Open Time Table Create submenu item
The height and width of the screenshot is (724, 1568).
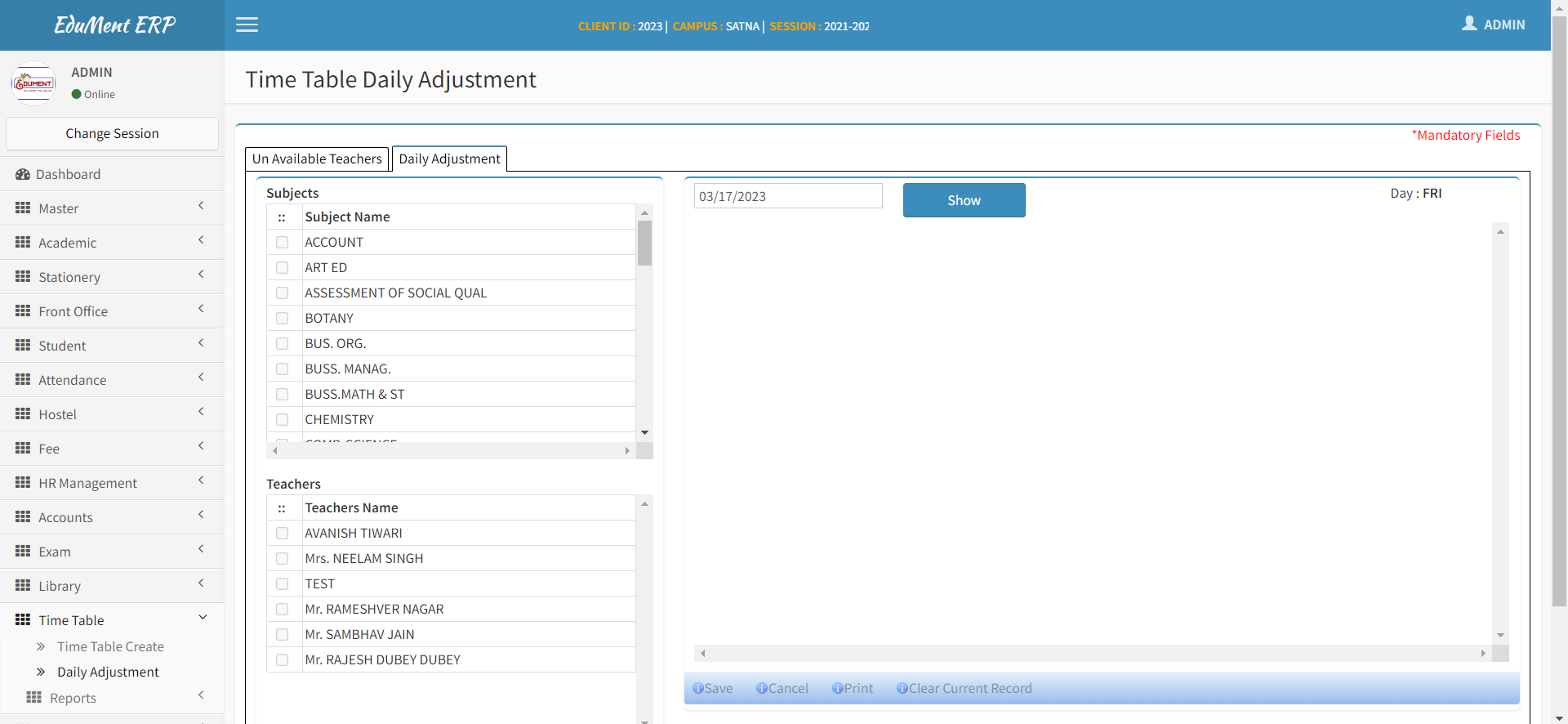coord(110,646)
